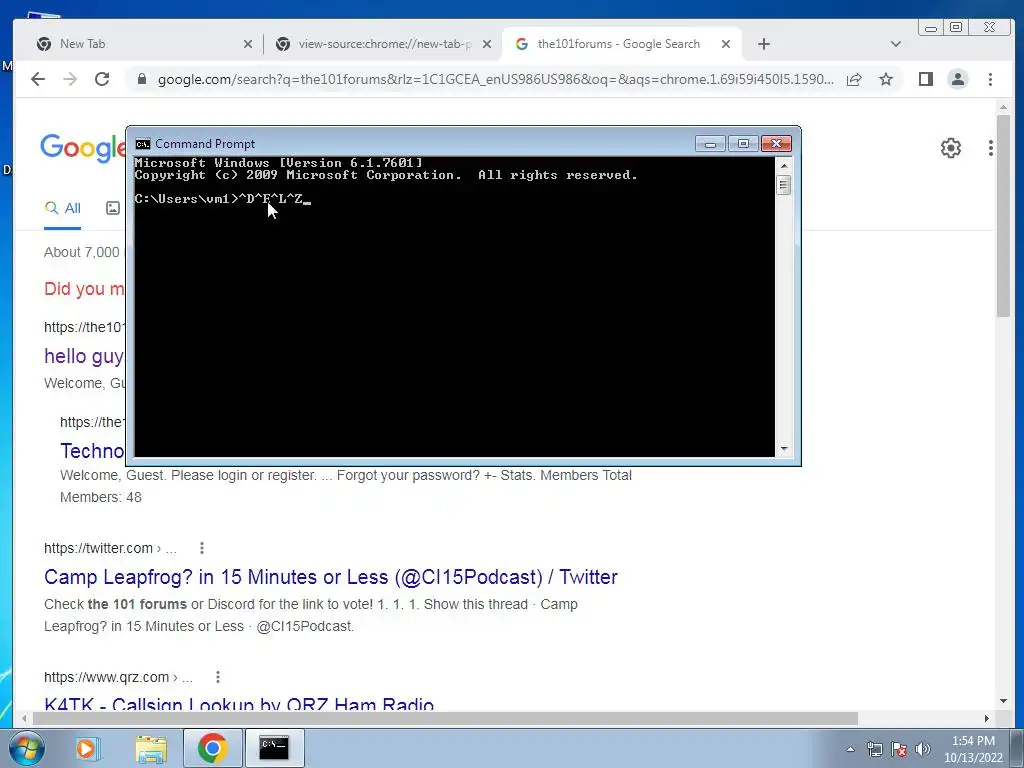Image resolution: width=1024 pixels, height=768 pixels.
Task: Click the volume speaker tray icon
Action: [923, 749]
